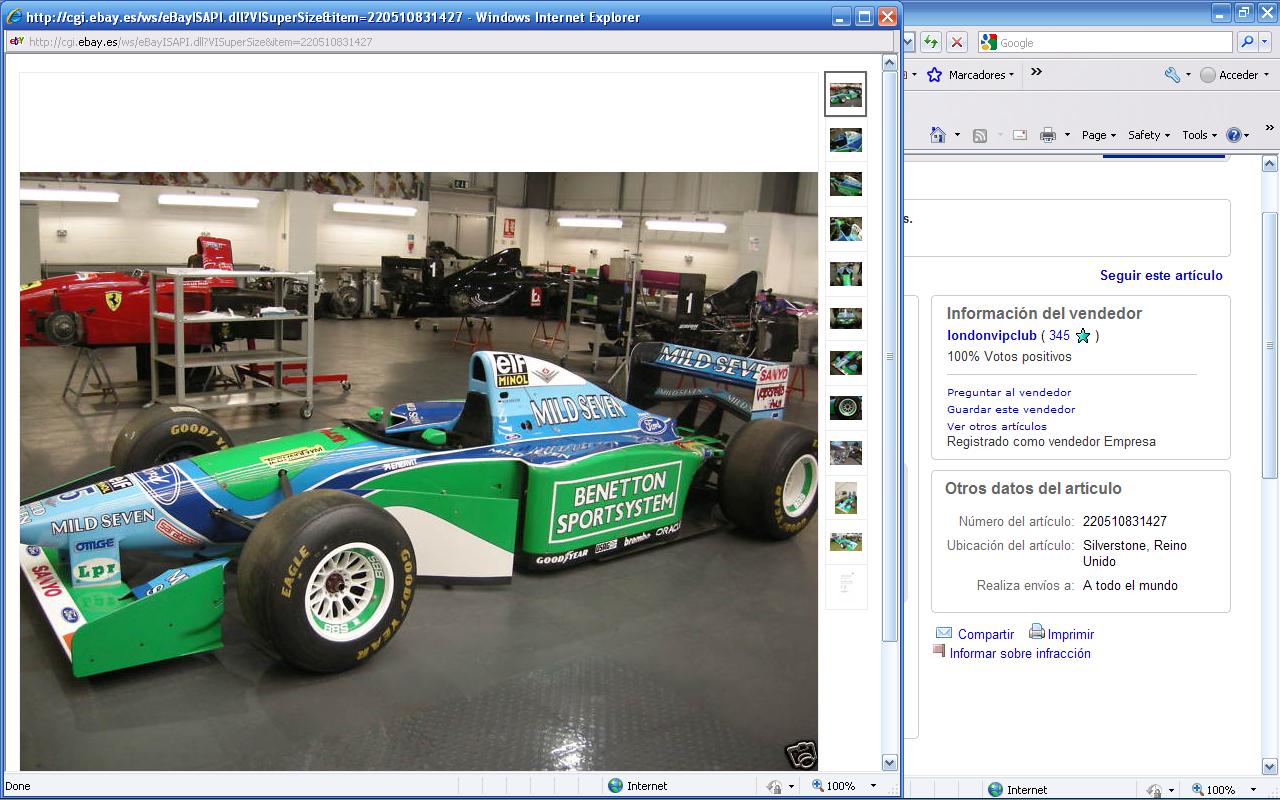Viewport: 1280px width, 800px height.
Task: Select the second thumbnail in the image strip
Action: 845,139
